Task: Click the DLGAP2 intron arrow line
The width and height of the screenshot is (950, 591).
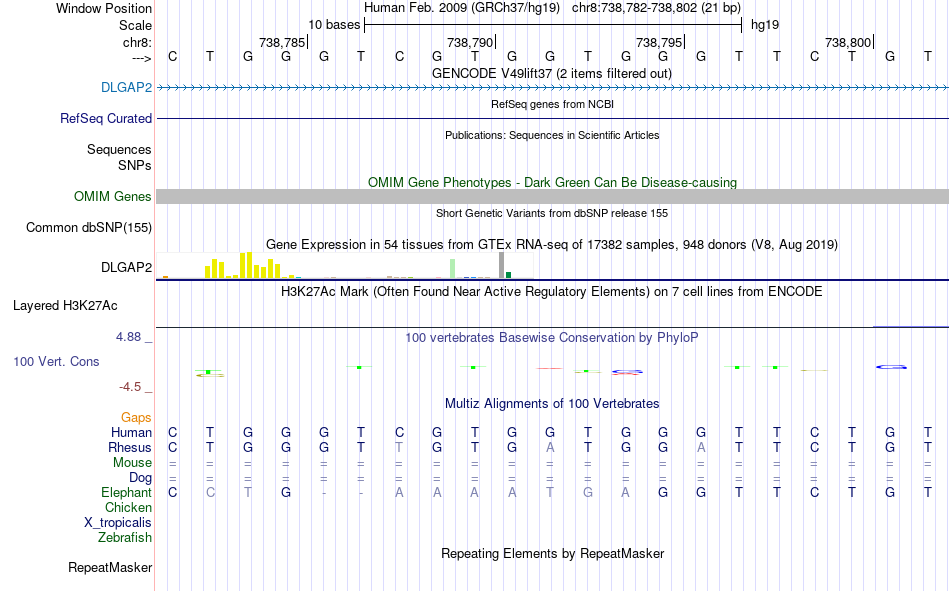Action: tap(553, 88)
